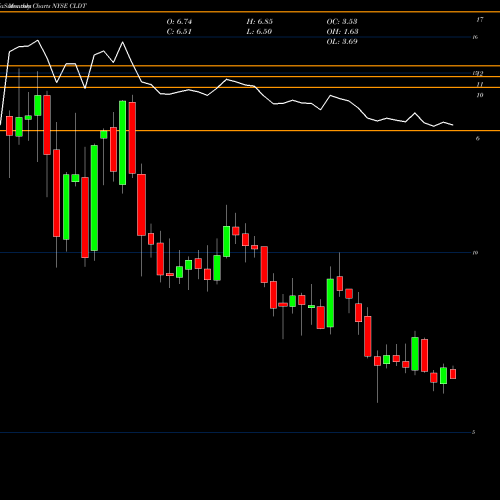The image size is (500, 500).
Task: Select the close value 'C: 6.51'
Action: click(179, 32)
